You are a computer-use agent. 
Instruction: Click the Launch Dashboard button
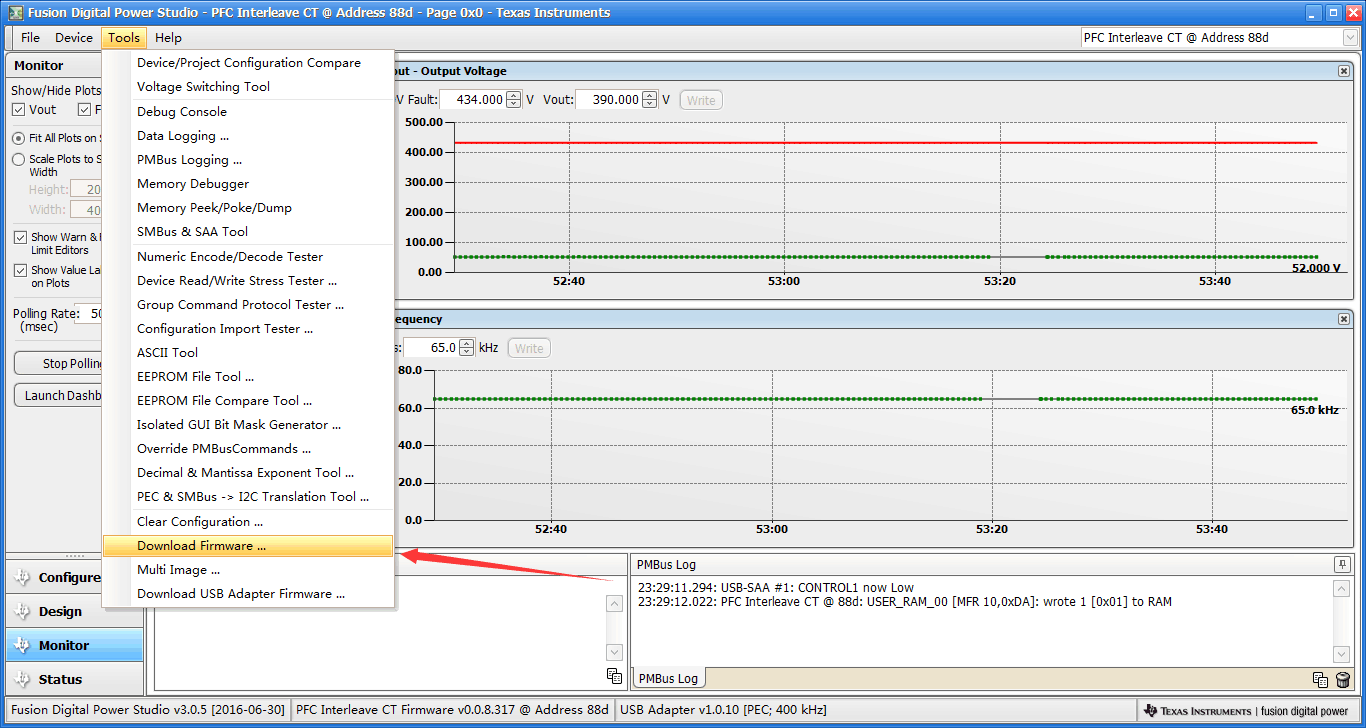tap(59, 396)
